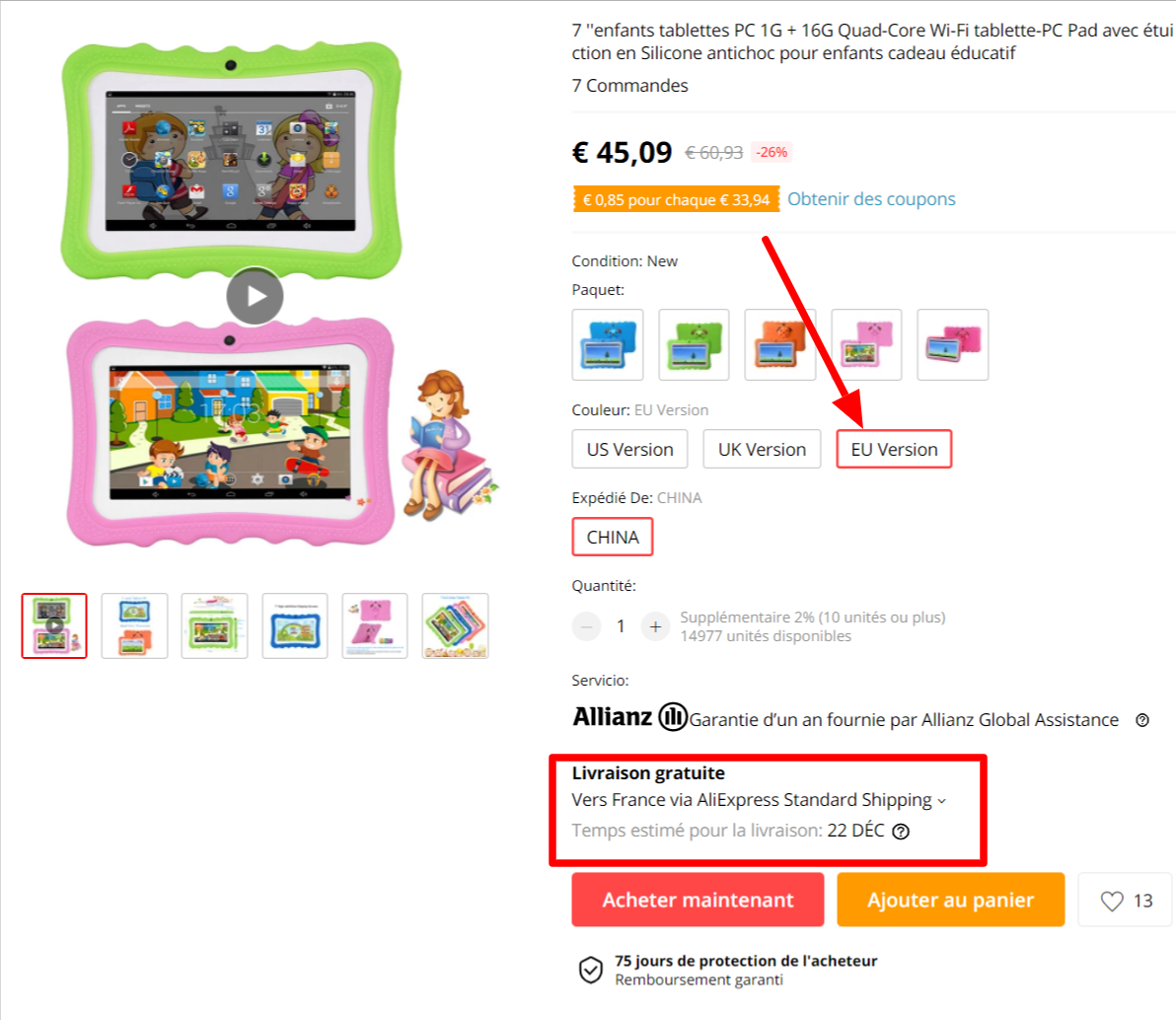Increase quantity with the plus button
This screenshot has height=1020, width=1176.
point(655,626)
